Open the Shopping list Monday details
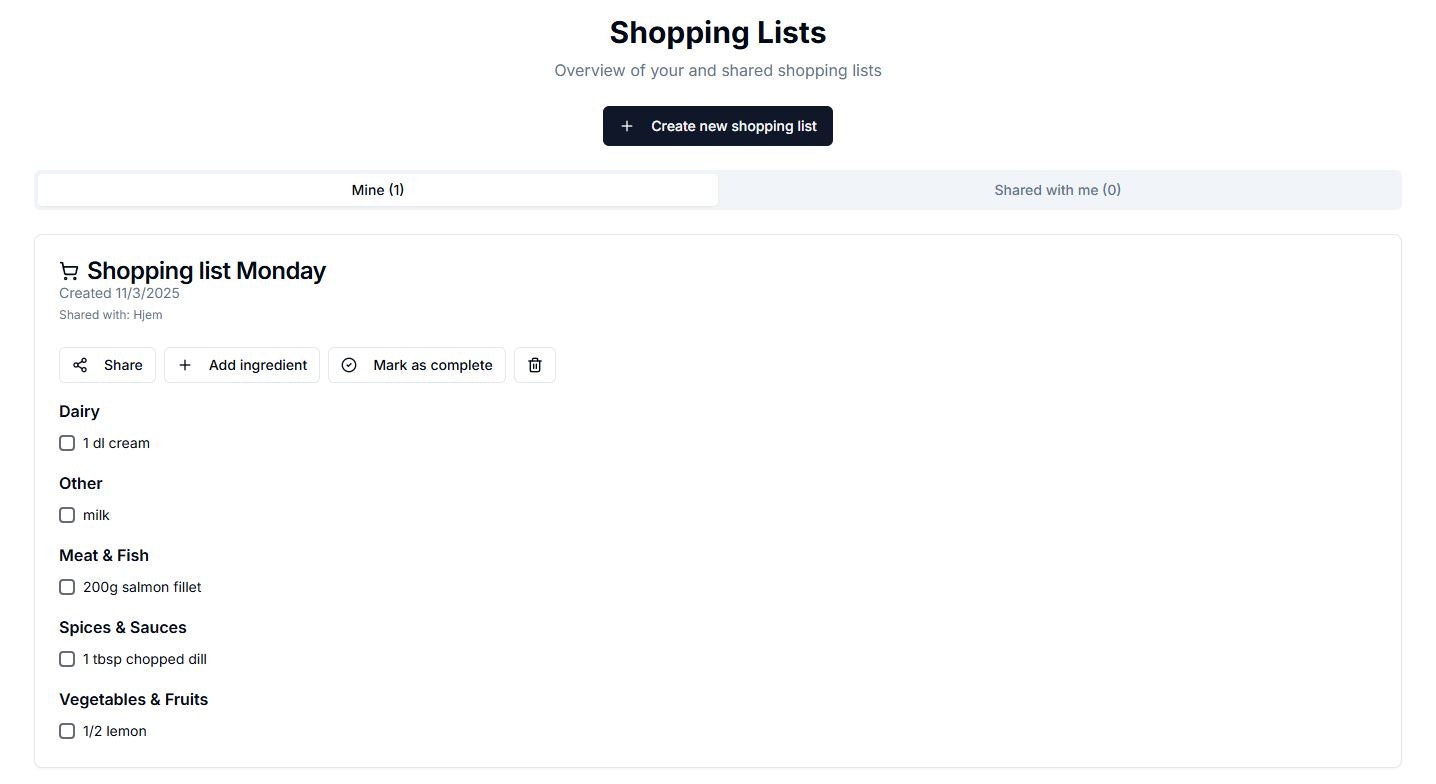1436x784 pixels. [205, 270]
